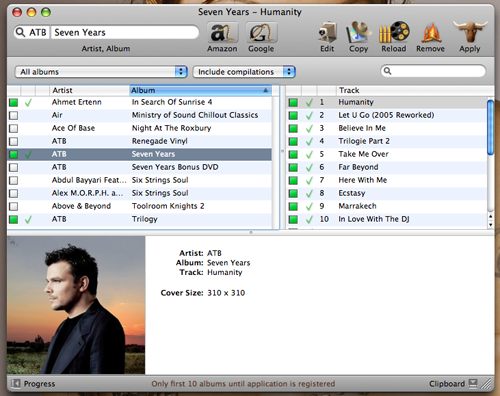Click the ATB album cover thumbnail
500x396 pixels.
click(76, 305)
